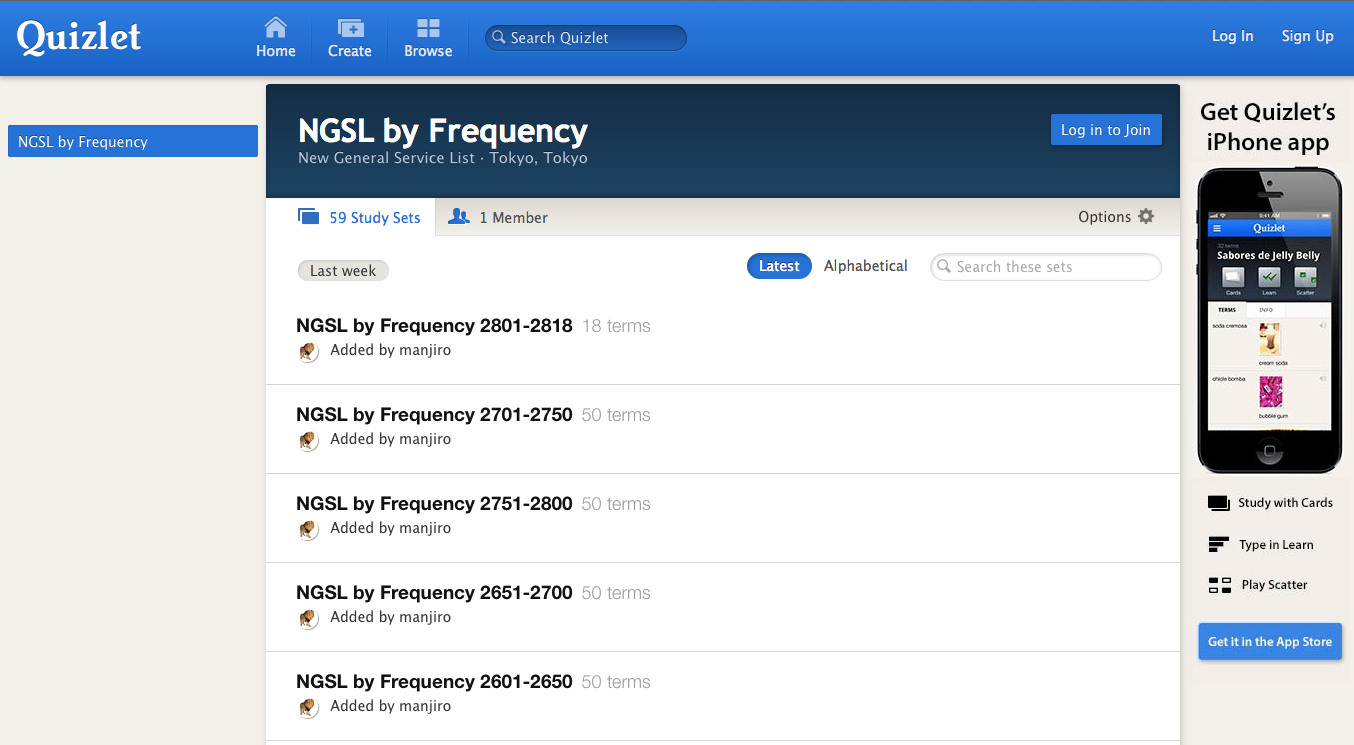Viewport: 1354px width, 745px height.
Task: Open set NGSL by Frequency 2701-2750
Action: pyautogui.click(x=434, y=415)
